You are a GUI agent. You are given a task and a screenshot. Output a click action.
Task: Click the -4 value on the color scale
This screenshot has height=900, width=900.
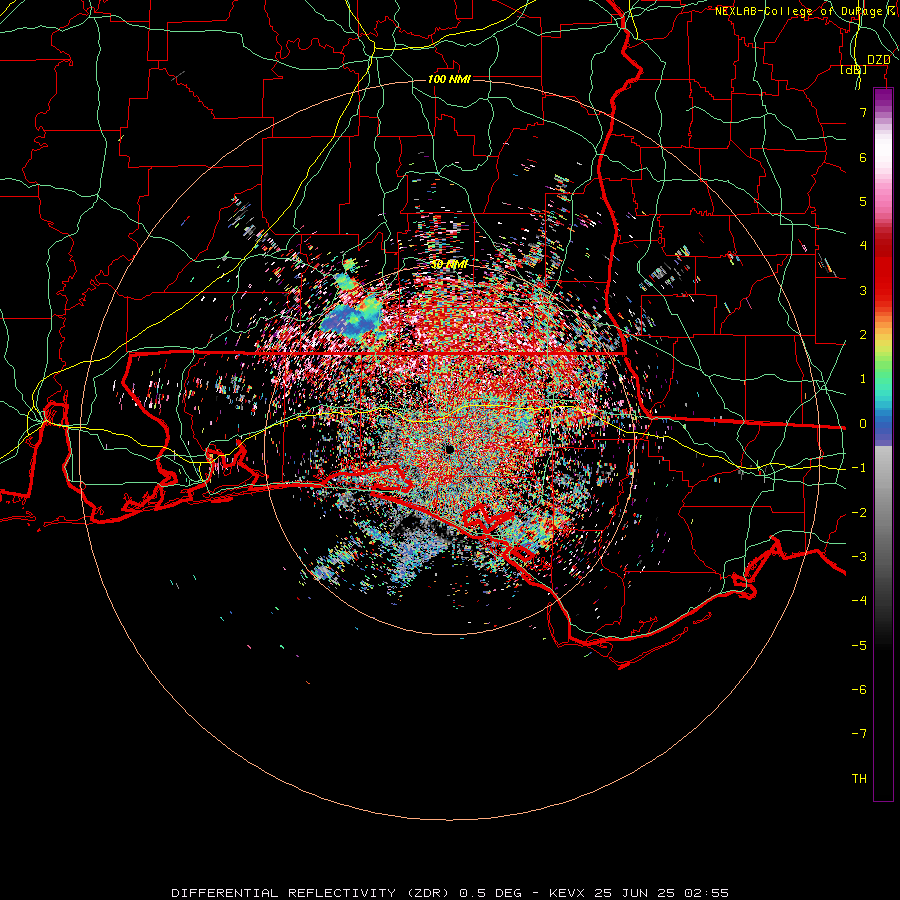pos(859,601)
